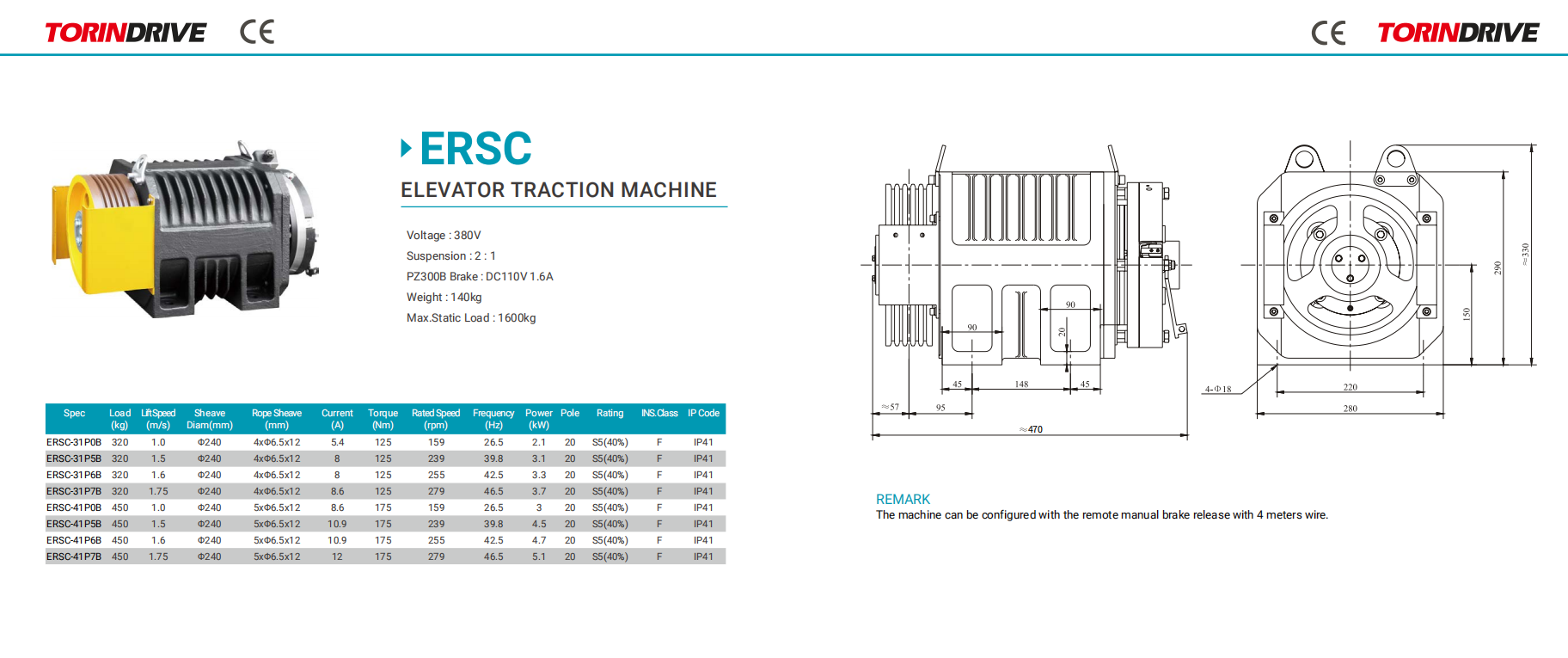This screenshot has height=658, width=1568.
Task: Click the Torque (Nm) column header
Action: [383, 419]
